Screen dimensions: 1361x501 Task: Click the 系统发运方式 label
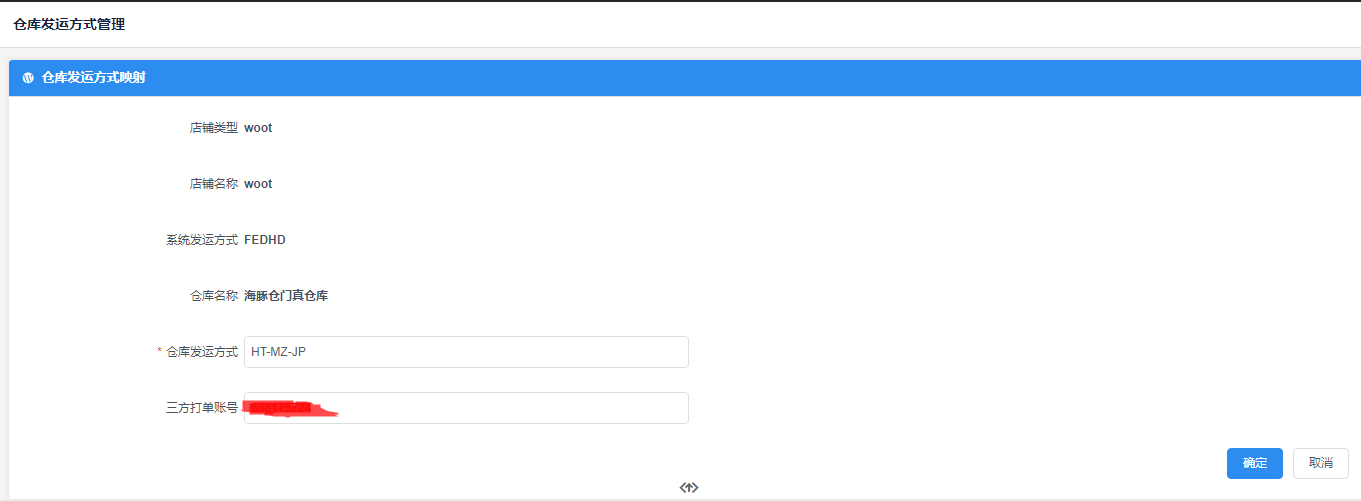click(x=202, y=240)
